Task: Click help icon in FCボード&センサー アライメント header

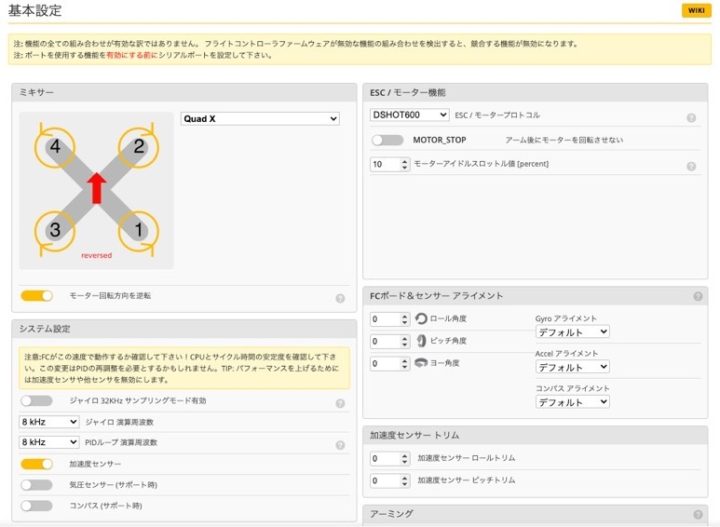Action: pyautogui.click(x=697, y=296)
